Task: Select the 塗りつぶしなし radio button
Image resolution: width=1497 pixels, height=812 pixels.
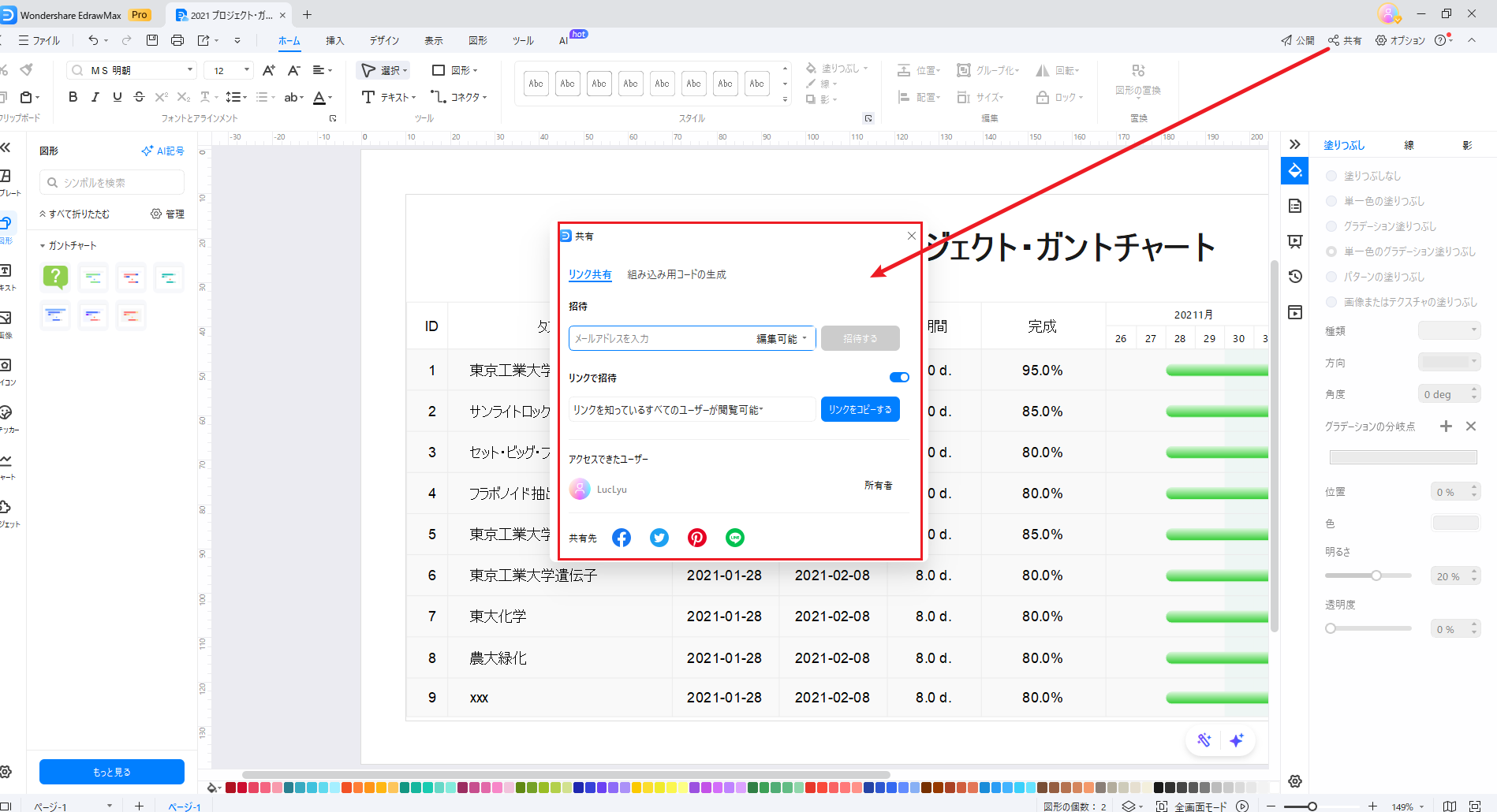Action: click(x=1331, y=176)
